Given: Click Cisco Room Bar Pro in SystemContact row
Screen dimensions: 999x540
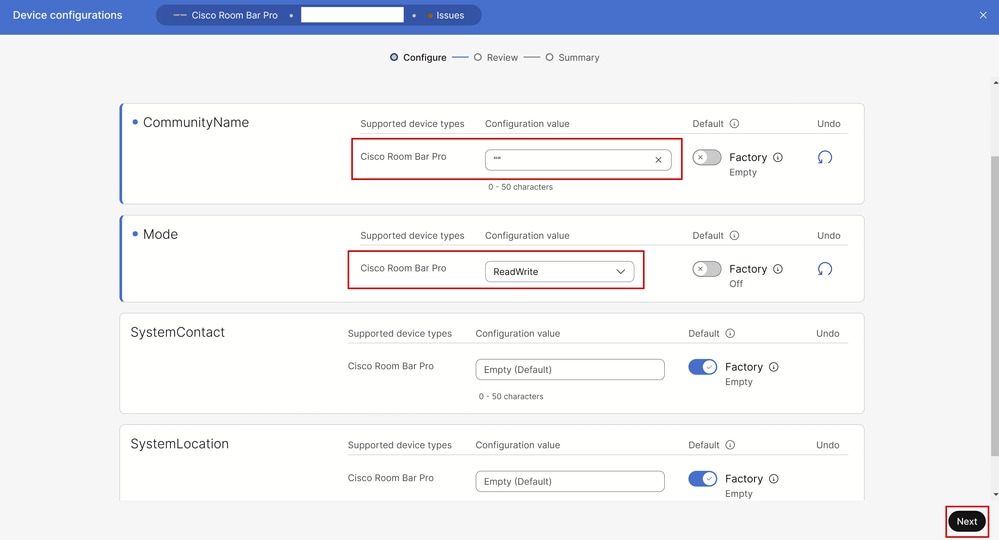Looking at the screenshot, I should pos(391,366).
